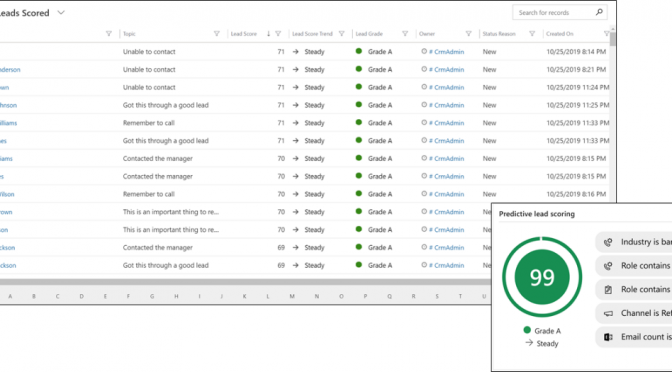672x372 pixels.
Task: Open the Status Reason column filter icon
Action: (532, 33)
